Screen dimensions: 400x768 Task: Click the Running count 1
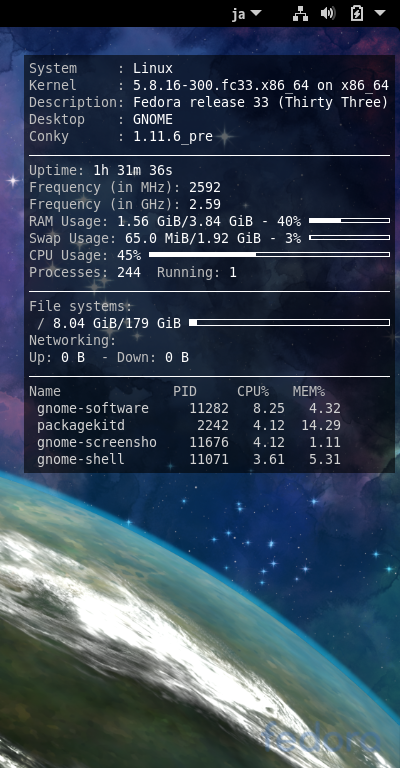(x=233, y=272)
